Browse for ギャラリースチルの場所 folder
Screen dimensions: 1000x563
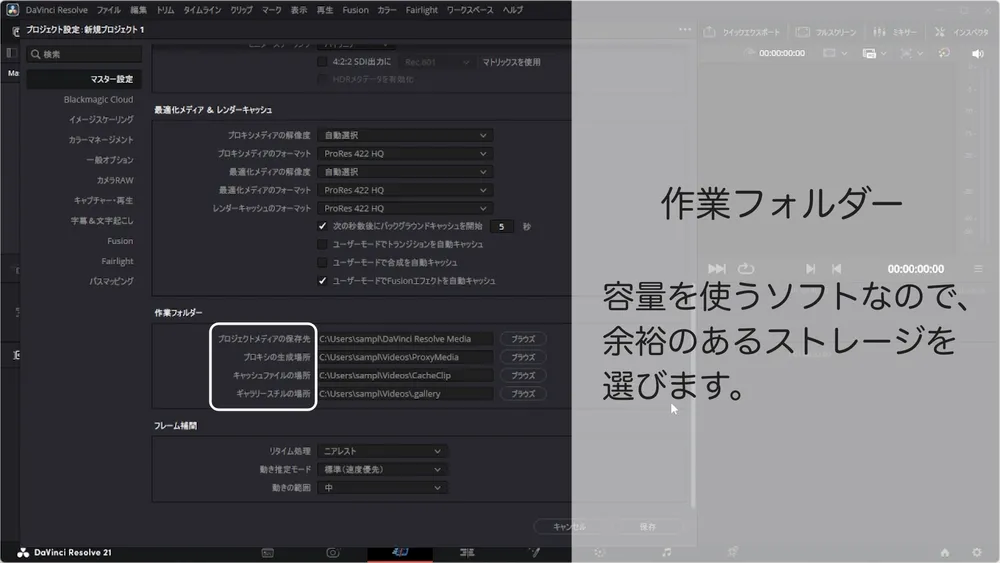pyautogui.click(x=523, y=393)
